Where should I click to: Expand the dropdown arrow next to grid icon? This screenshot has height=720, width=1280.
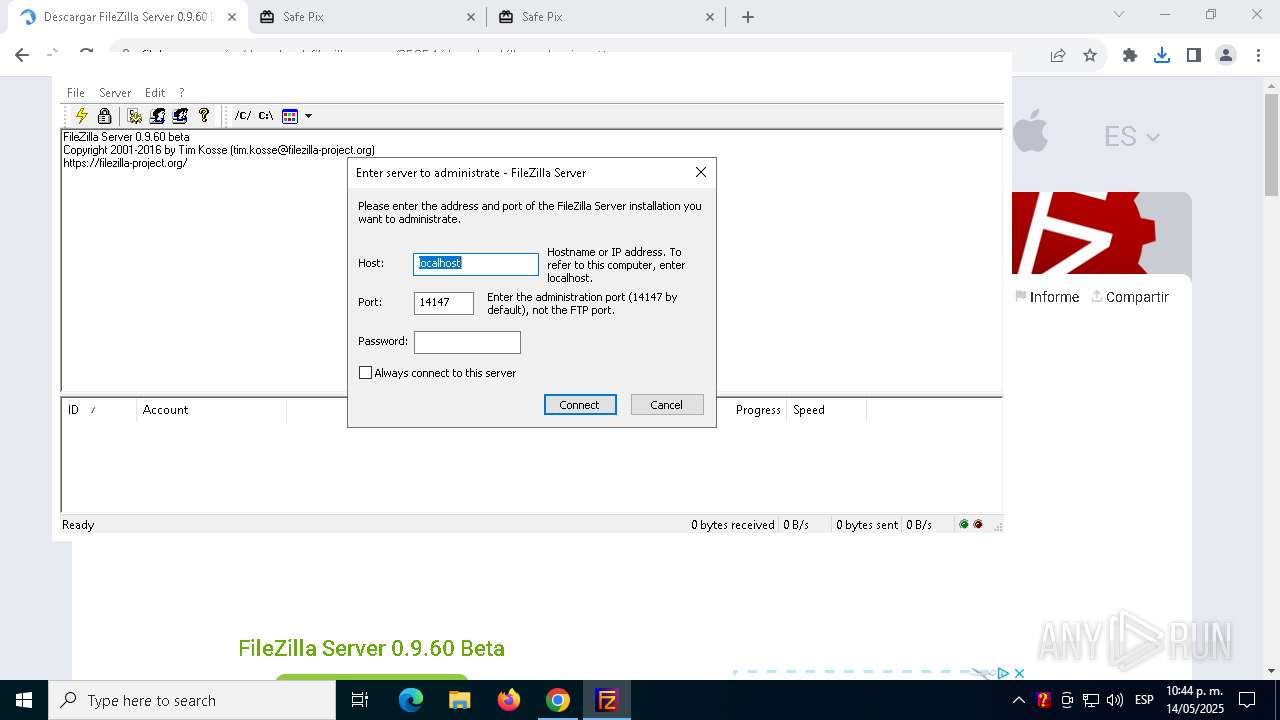pyautogui.click(x=308, y=116)
